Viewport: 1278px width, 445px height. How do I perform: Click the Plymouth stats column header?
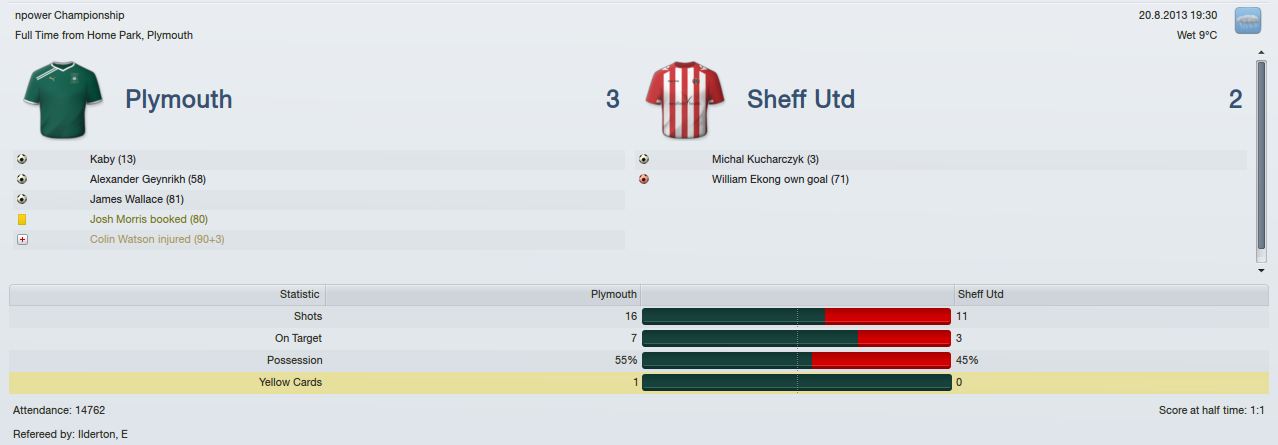483,294
